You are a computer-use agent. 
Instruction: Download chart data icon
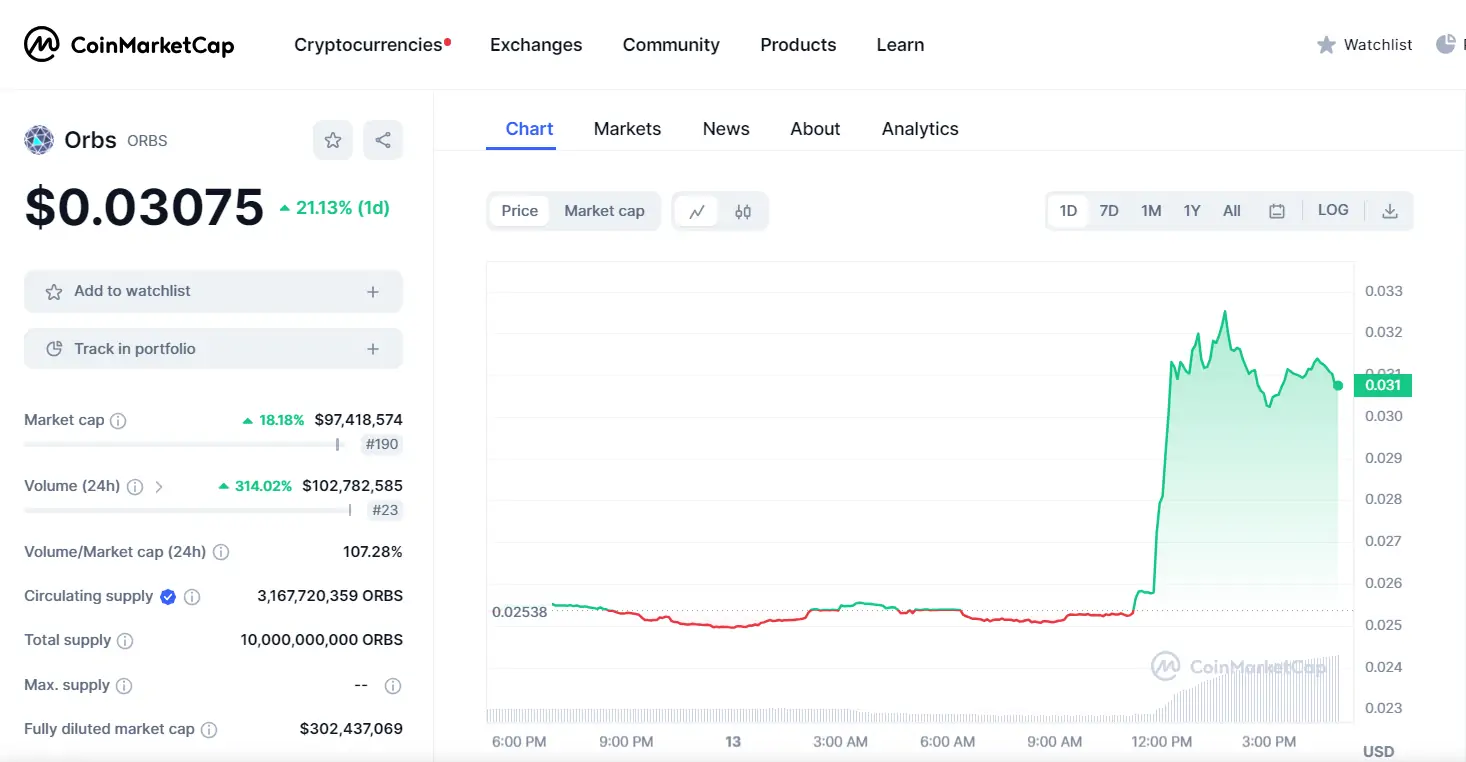click(1390, 211)
